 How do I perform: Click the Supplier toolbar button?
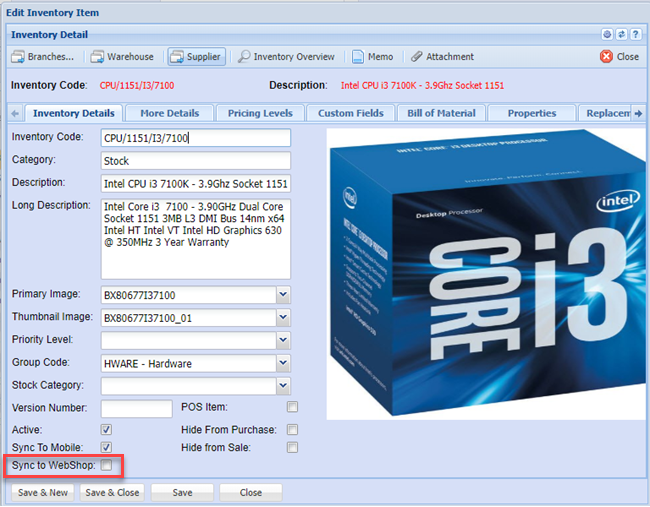pyautogui.click(x=196, y=57)
